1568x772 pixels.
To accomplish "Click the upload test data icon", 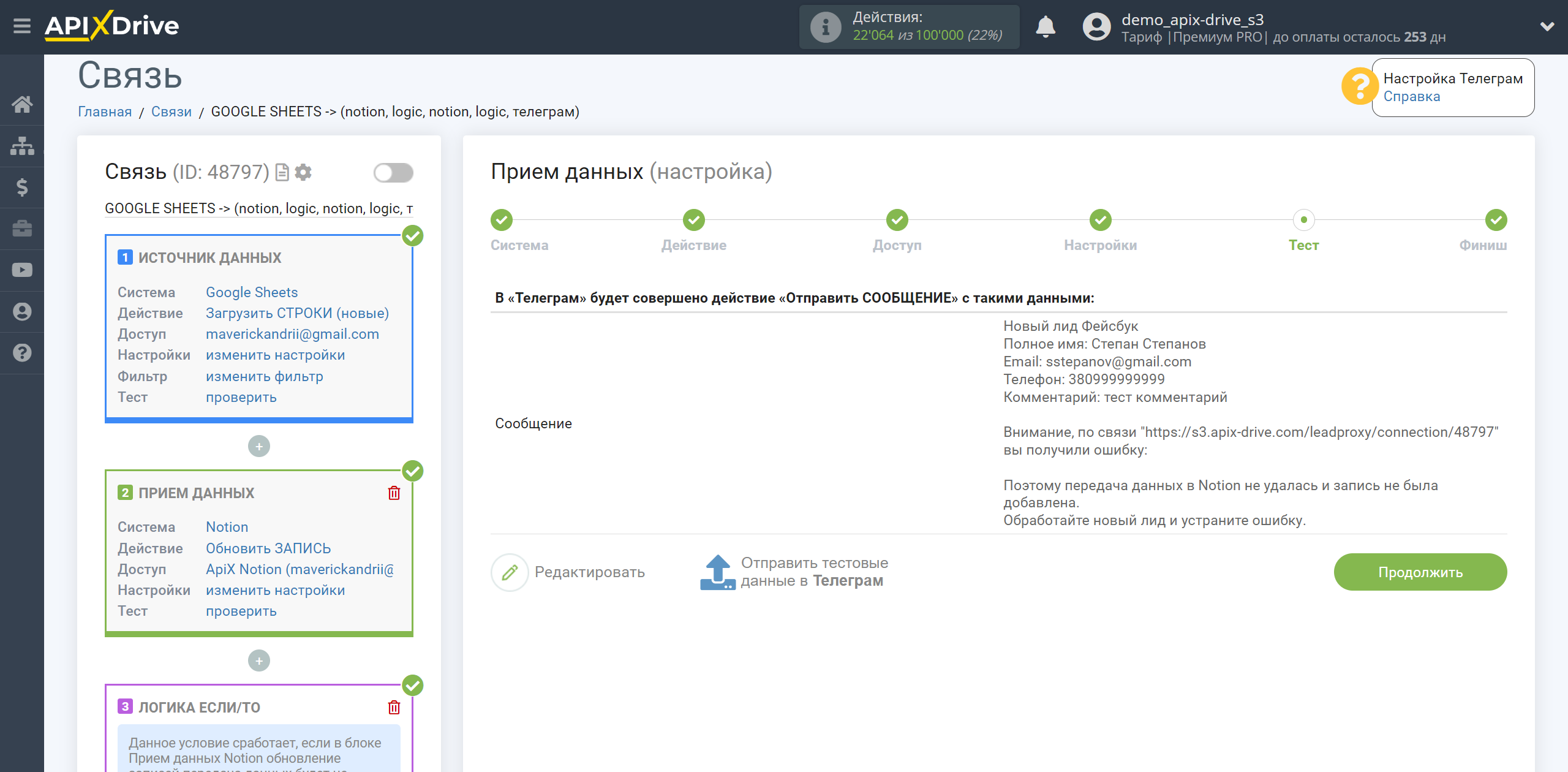I will click(x=717, y=572).
